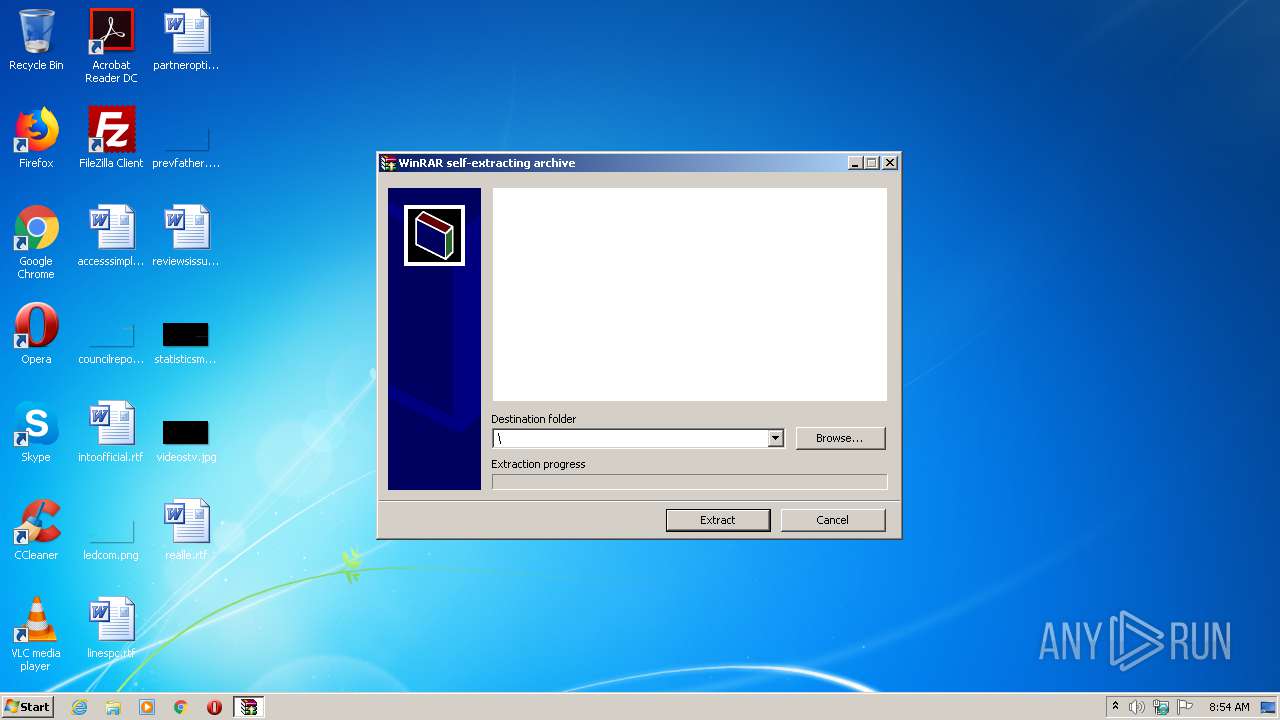The image size is (1280, 720).
Task: Minimize the WinRAR self-extracting window
Action: (855, 163)
